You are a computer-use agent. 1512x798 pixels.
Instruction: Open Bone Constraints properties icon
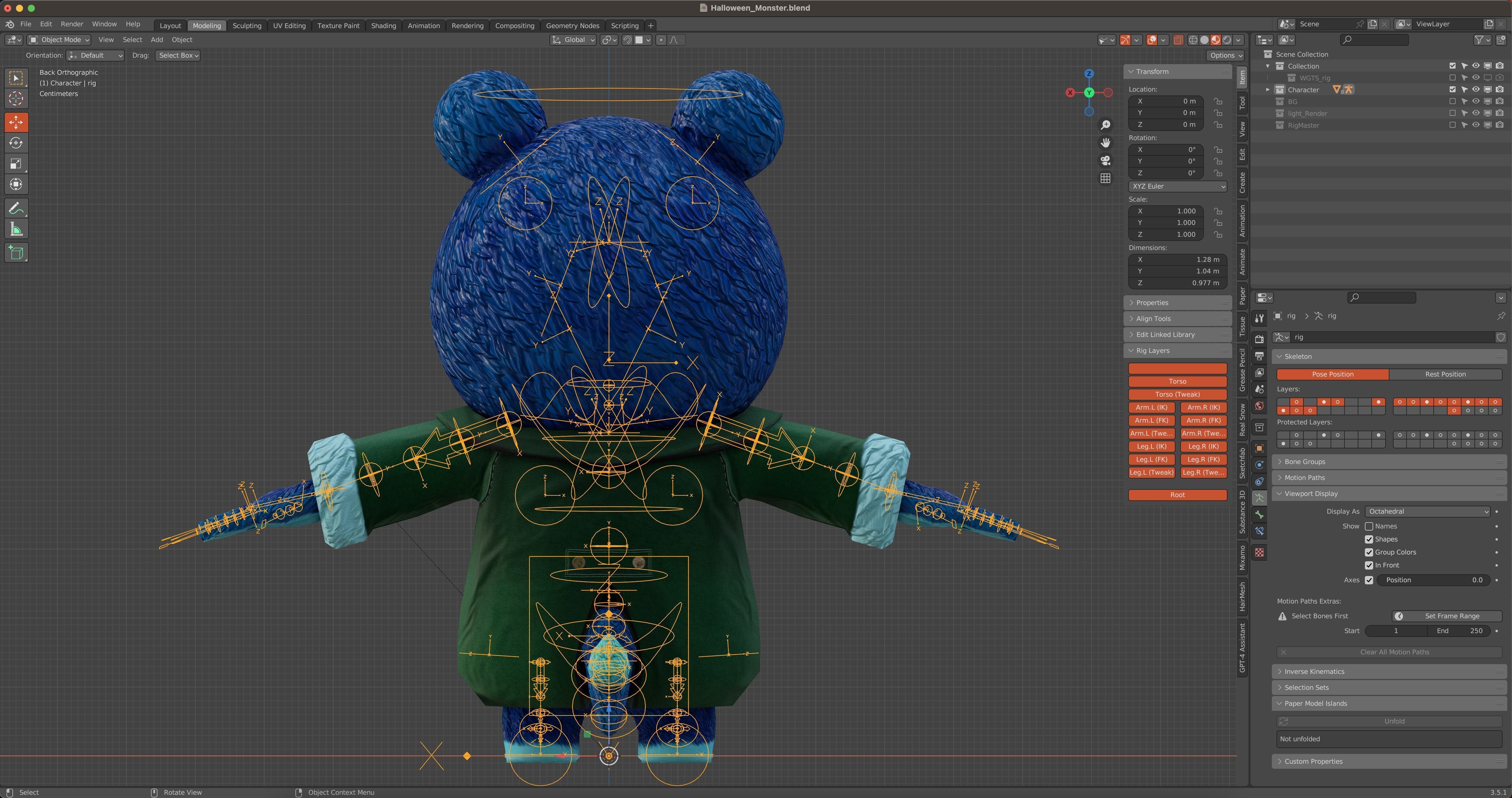pyautogui.click(x=1260, y=531)
